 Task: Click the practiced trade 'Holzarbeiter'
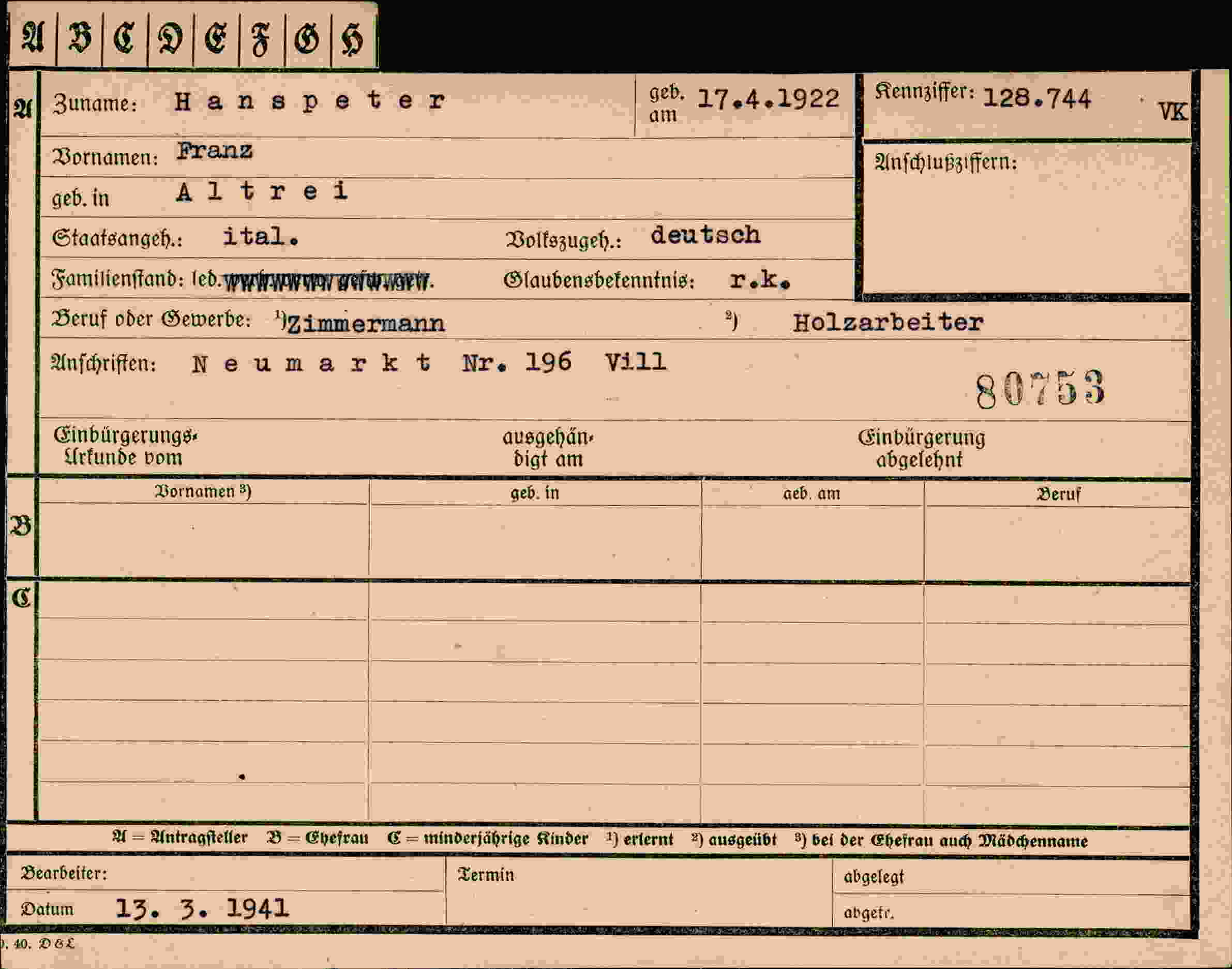888,323
